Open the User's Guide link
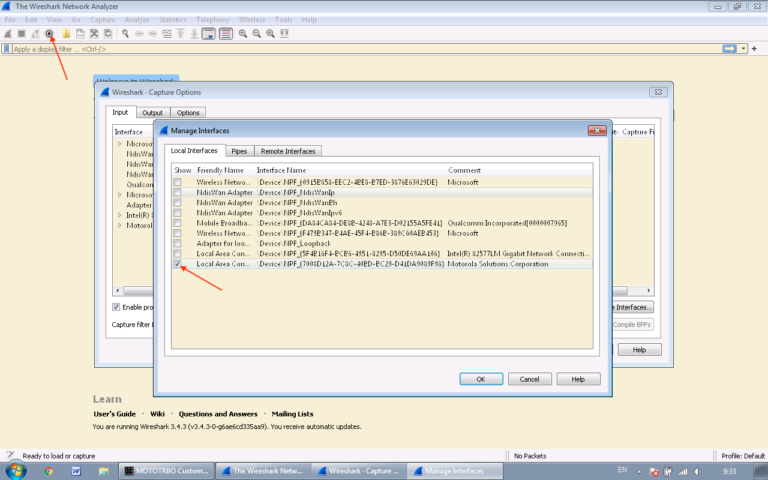The height and width of the screenshot is (480, 768). [x=114, y=414]
